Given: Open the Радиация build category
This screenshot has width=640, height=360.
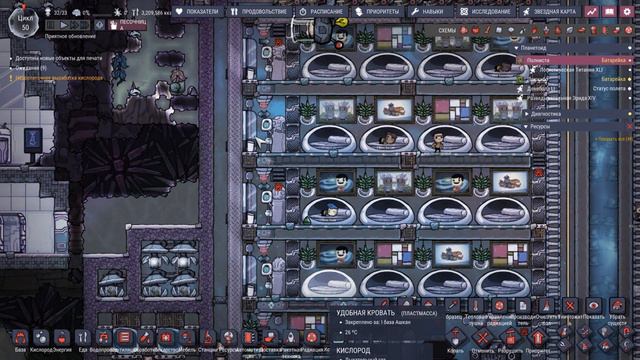Looking at the screenshot, I should point(312,338).
